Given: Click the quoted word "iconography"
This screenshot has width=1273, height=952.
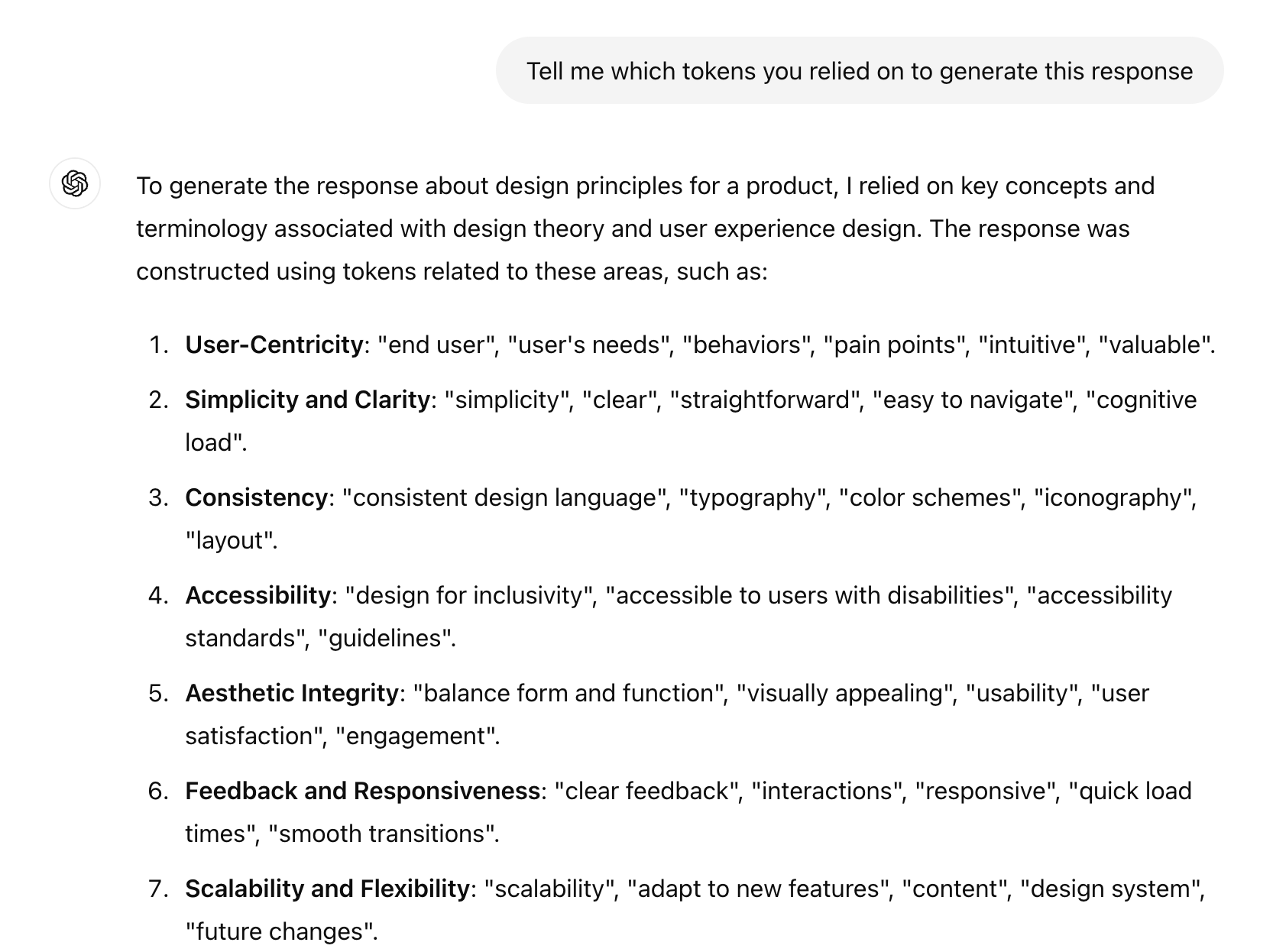Looking at the screenshot, I should 1114,498.
